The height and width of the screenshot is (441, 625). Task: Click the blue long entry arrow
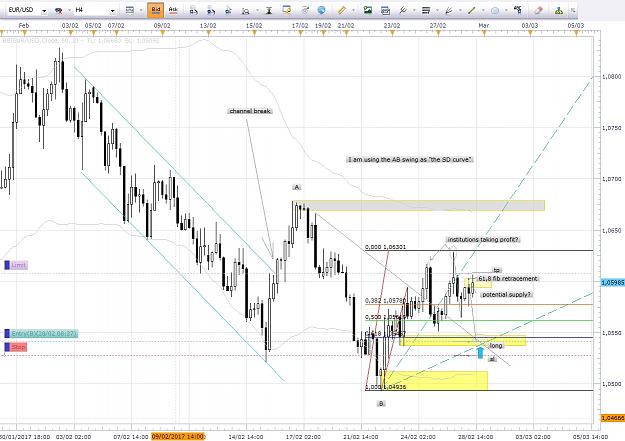(480, 352)
